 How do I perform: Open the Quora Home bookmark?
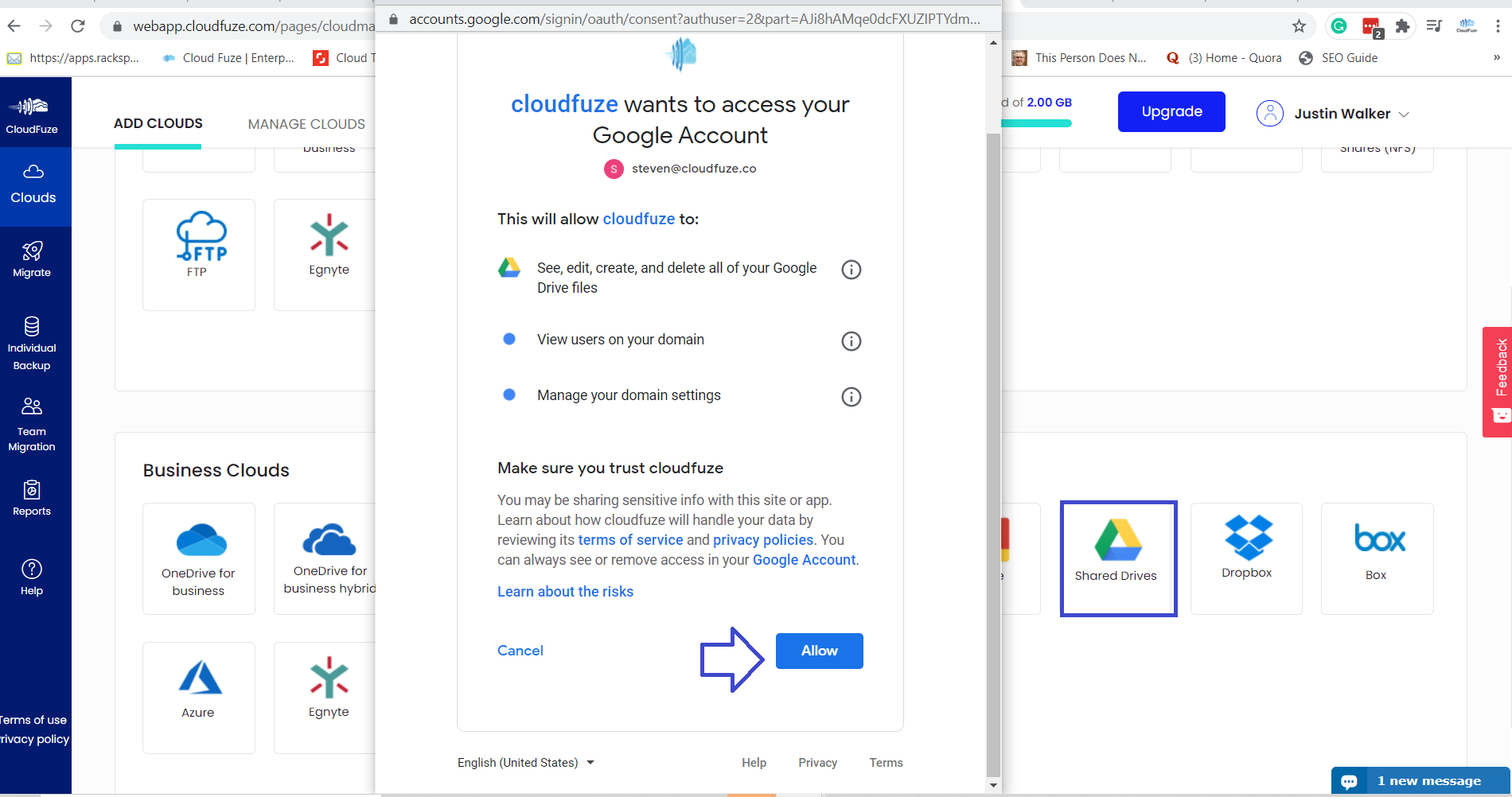click(x=1224, y=58)
